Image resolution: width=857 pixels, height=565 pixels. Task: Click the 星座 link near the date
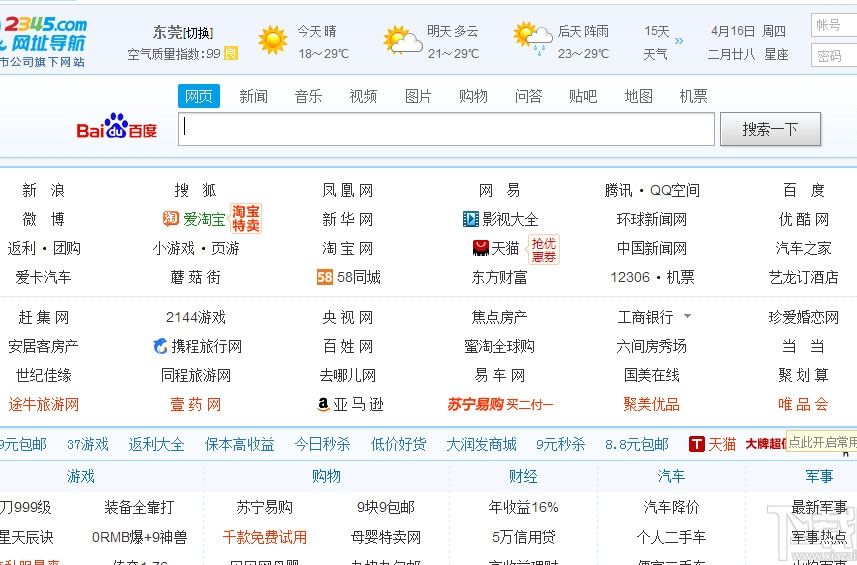tap(776, 54)
